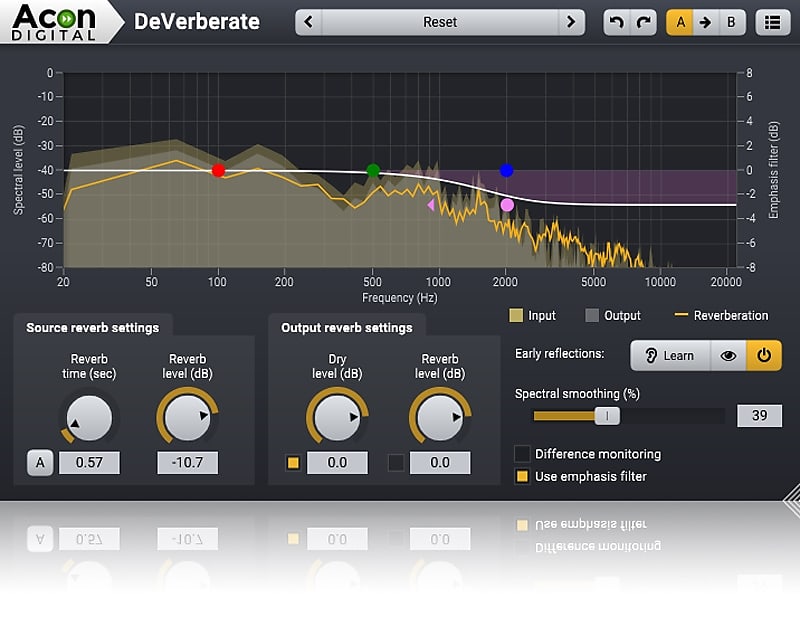Enable Difference monitoring
Image resolution: width=800 pixels, height=626 pixels.
point(522,453)
